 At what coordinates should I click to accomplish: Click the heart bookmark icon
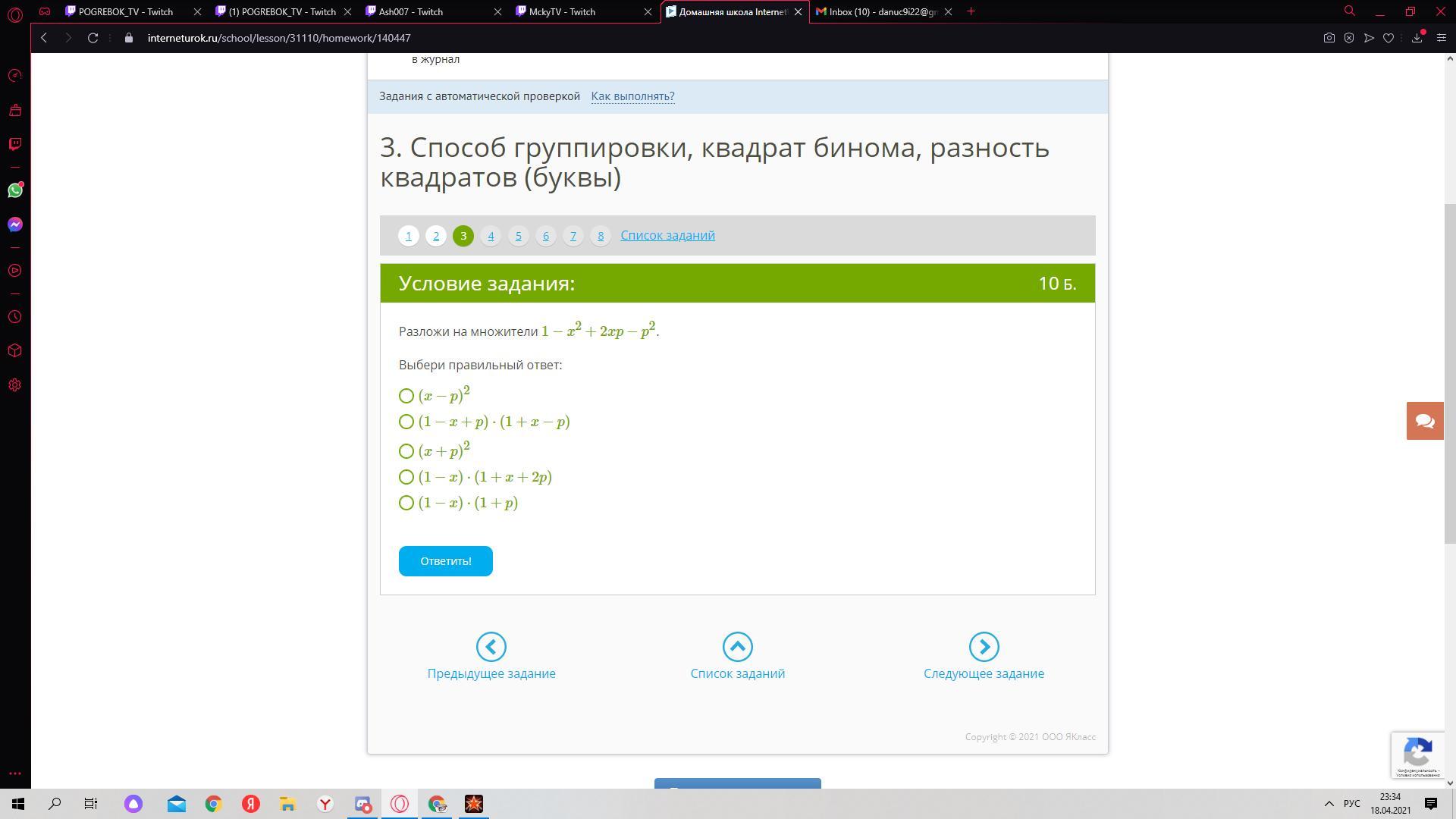(1389, 38)
